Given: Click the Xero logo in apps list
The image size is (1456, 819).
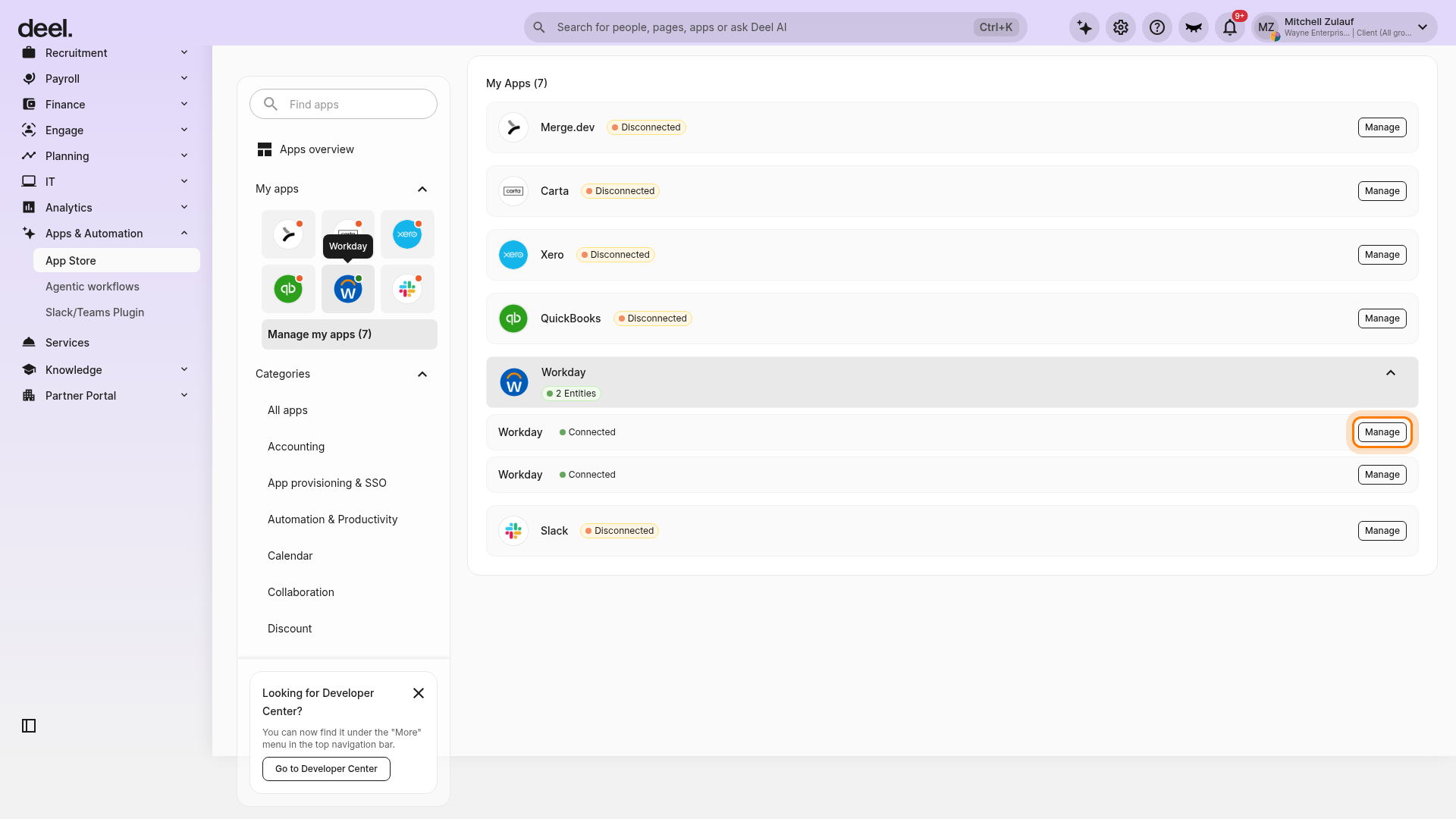Looking at the screenshot, I should [x=513, y=255].
